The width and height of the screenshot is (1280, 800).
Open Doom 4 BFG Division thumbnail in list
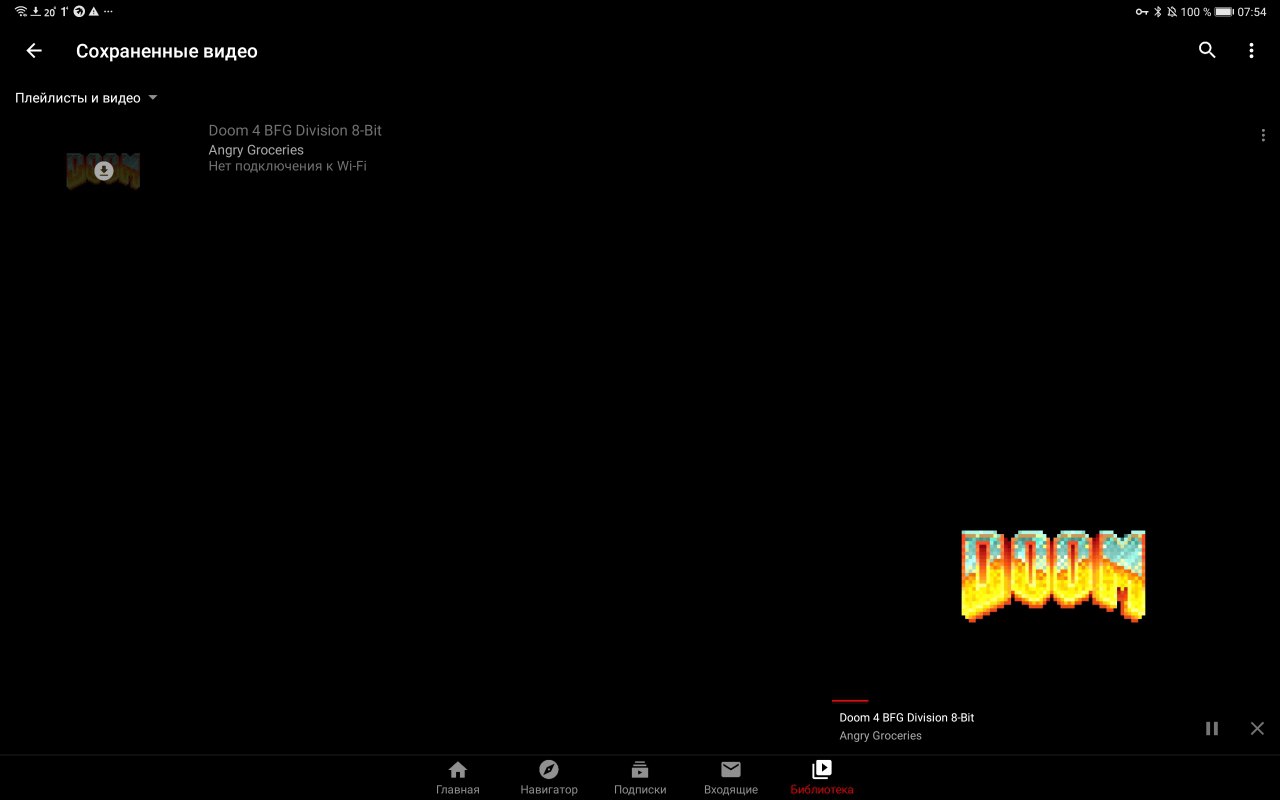click(x=103, y=171)
